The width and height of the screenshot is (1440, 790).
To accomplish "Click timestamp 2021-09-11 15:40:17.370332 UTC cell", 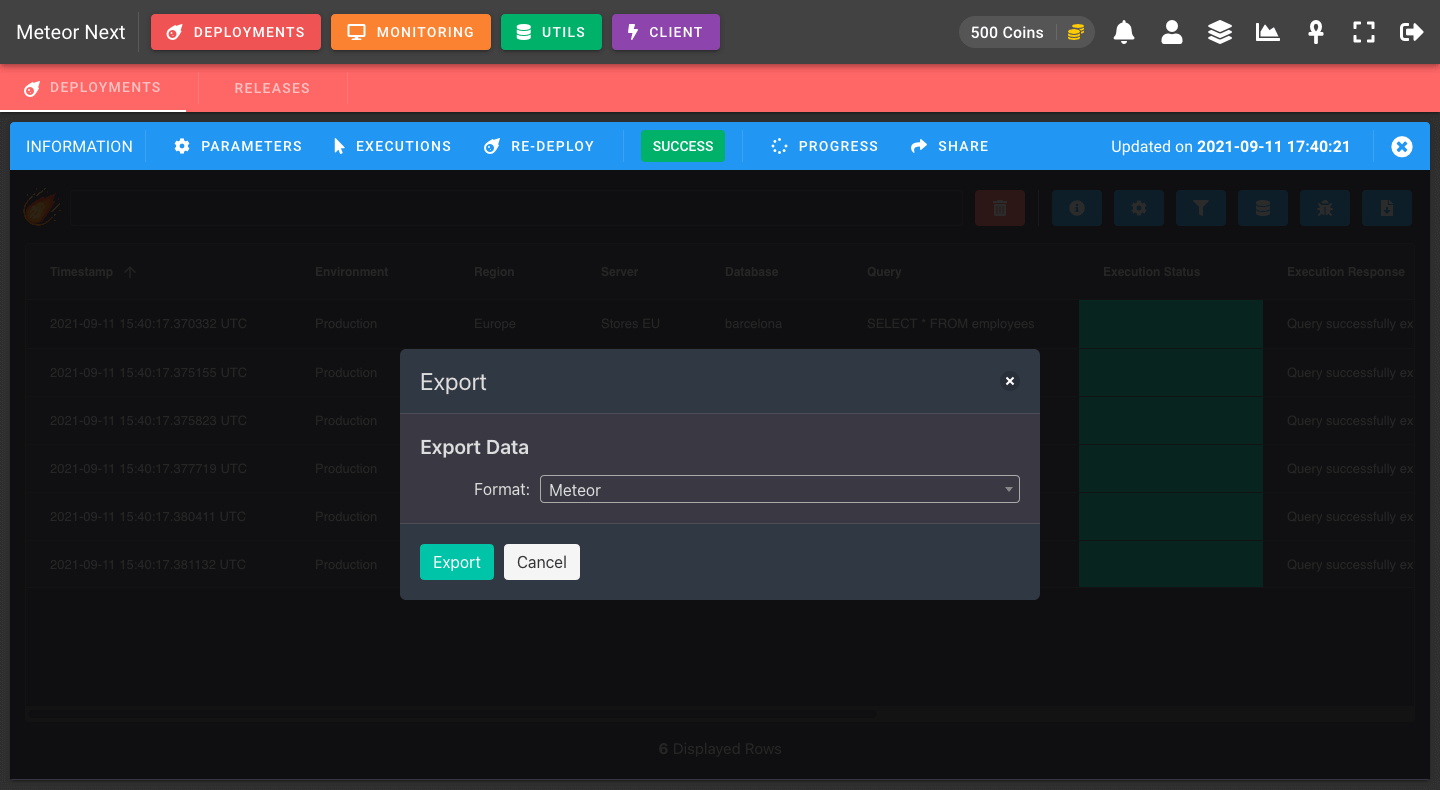I will pos(148,324).
